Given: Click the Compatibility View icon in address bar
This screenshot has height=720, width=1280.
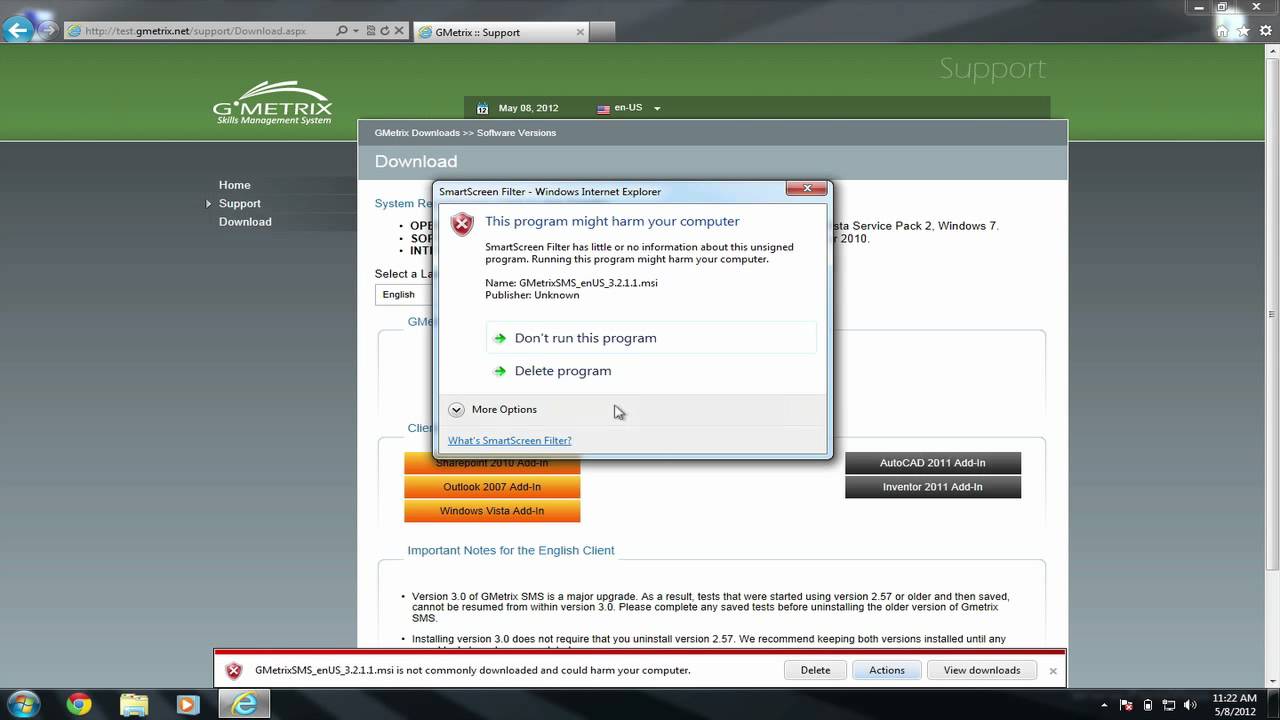Looking at the screenshot, I should 370,31.
